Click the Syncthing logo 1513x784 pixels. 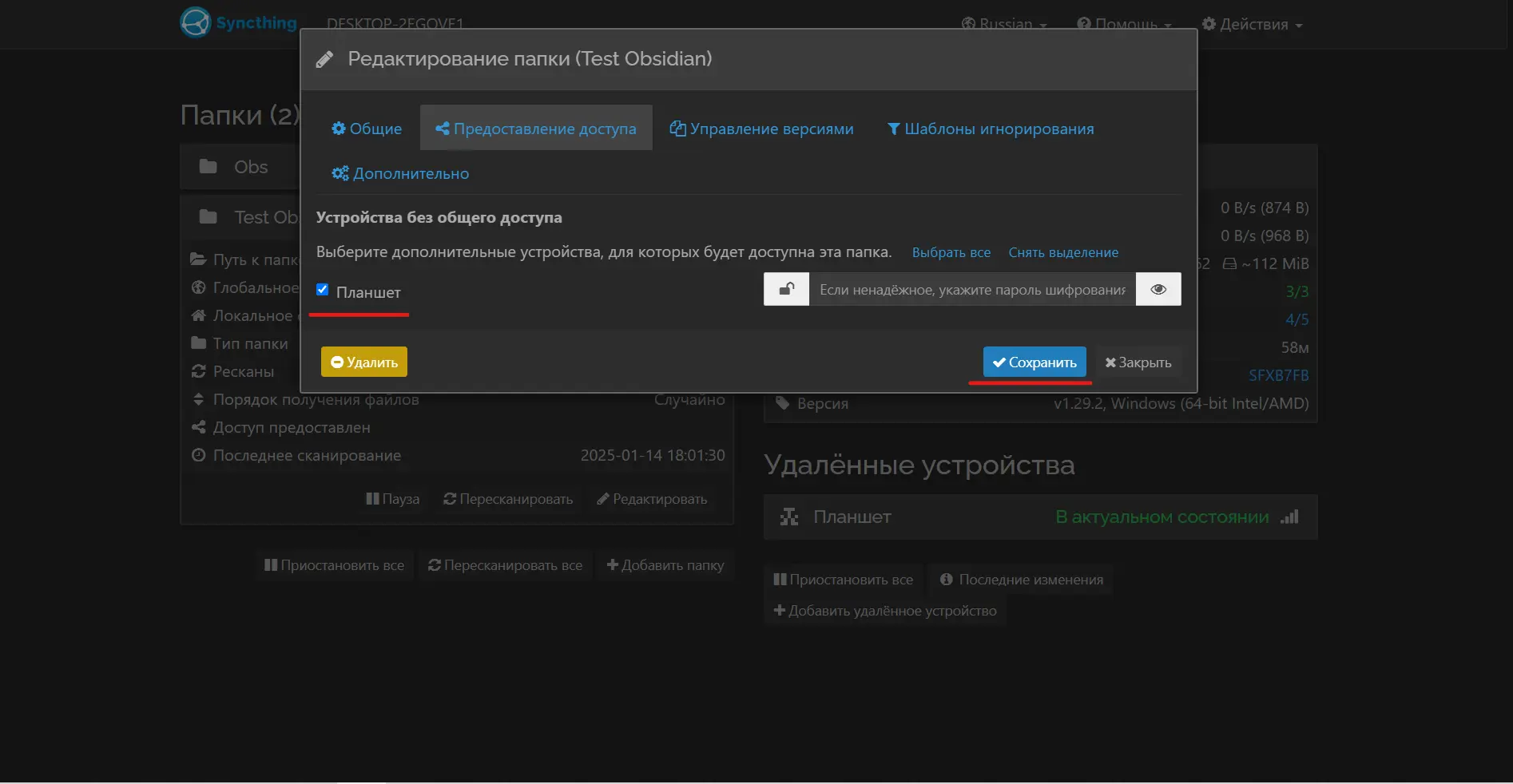[194, 22]
